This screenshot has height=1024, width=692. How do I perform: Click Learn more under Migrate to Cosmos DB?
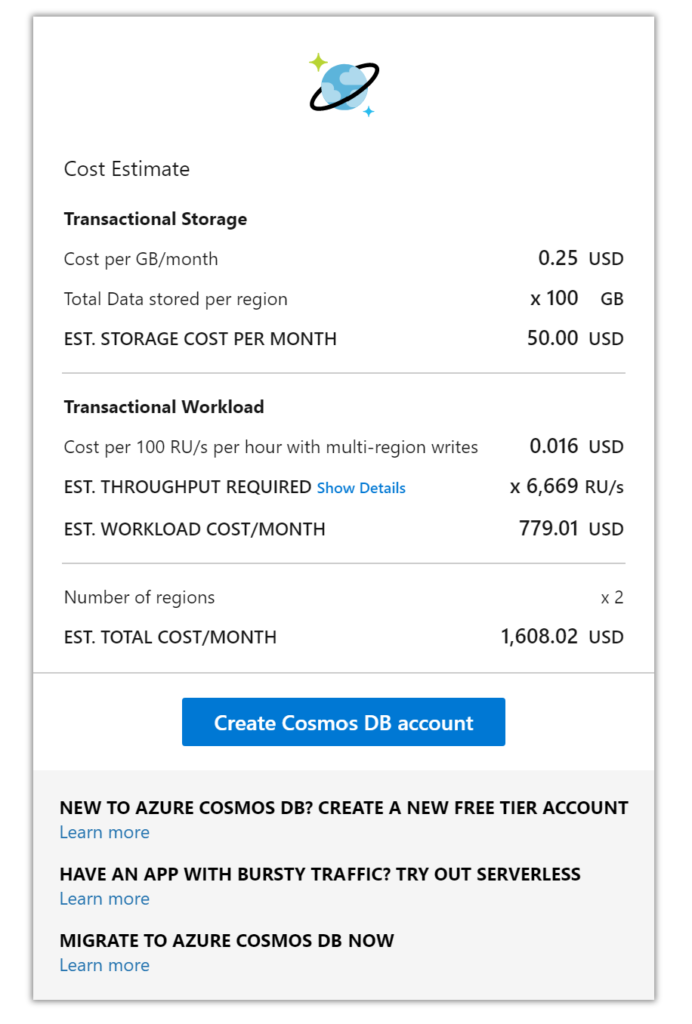coord(104,965)
